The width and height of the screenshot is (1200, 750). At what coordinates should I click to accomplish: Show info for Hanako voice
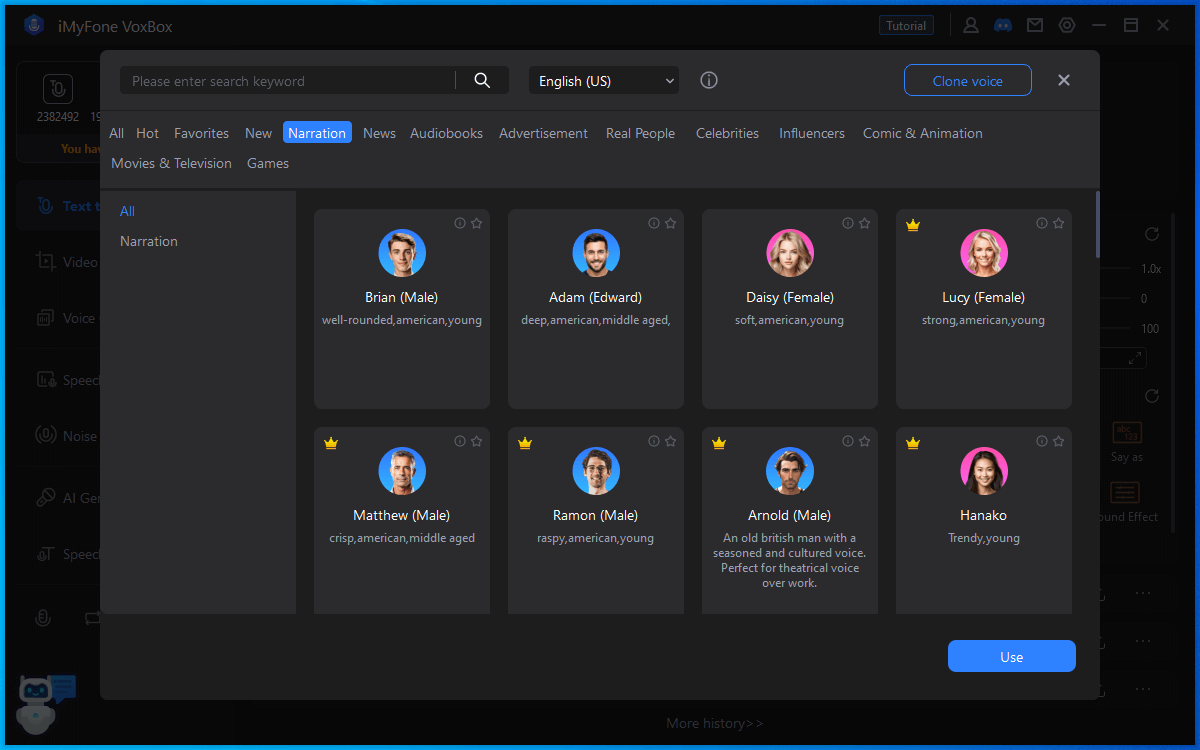point(1042,442)
